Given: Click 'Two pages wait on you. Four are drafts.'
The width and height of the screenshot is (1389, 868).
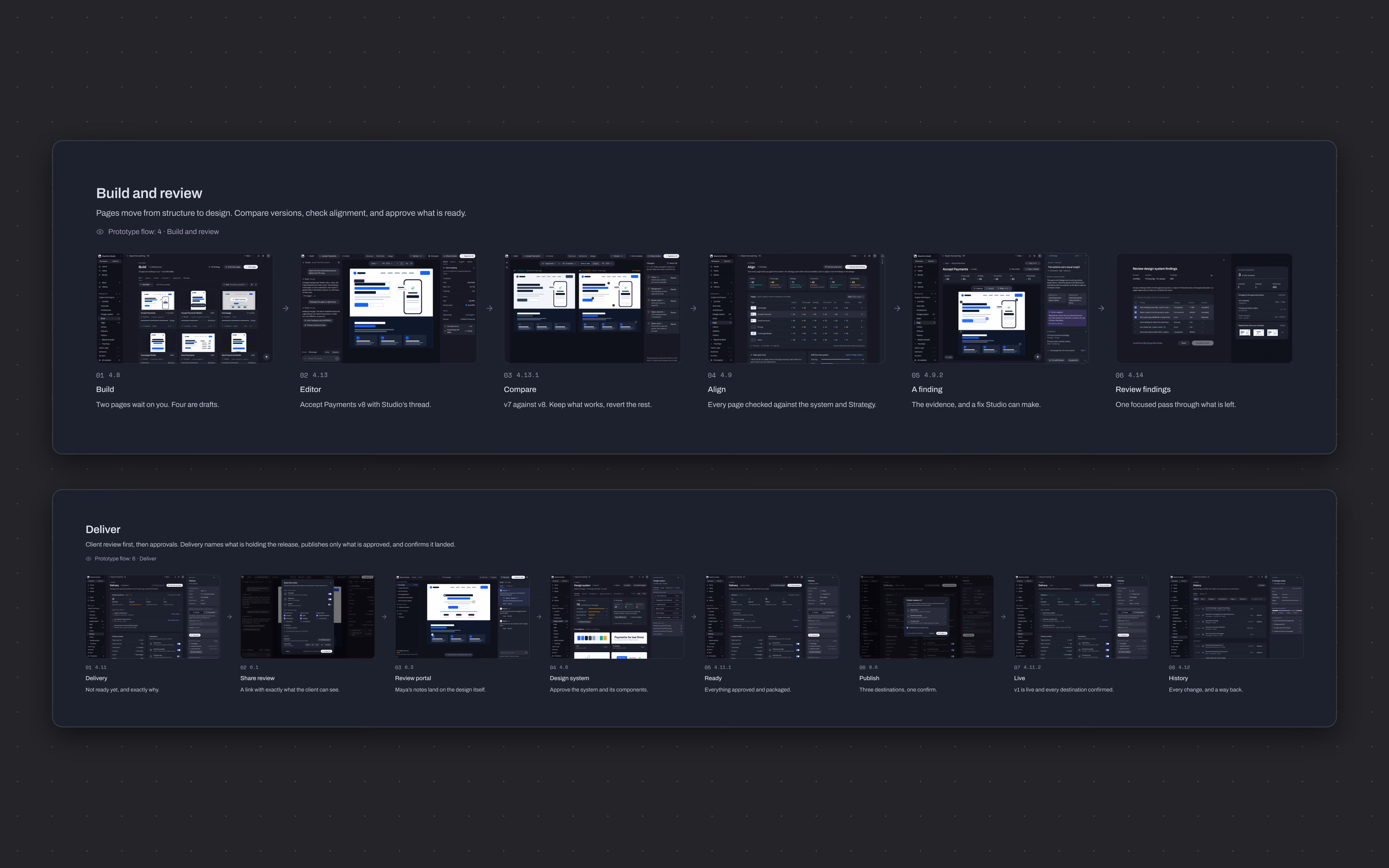Looking at the screenshot, I should (x=157, y=405).
